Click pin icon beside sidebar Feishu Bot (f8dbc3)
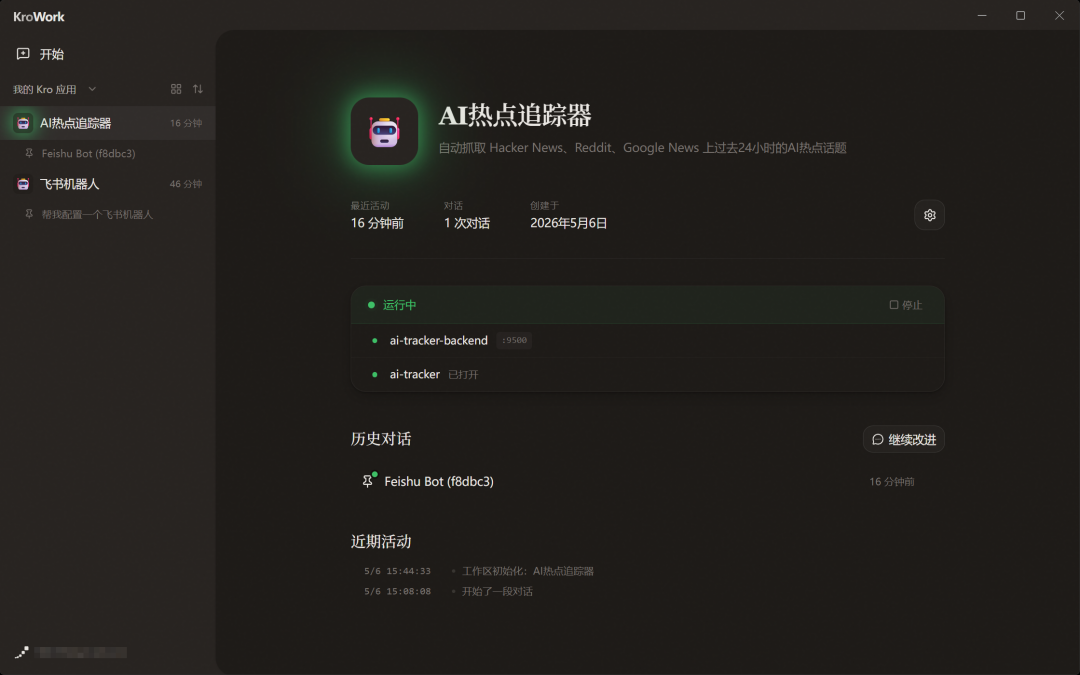The image size is (1080, 675). click(x=29, y=153)
